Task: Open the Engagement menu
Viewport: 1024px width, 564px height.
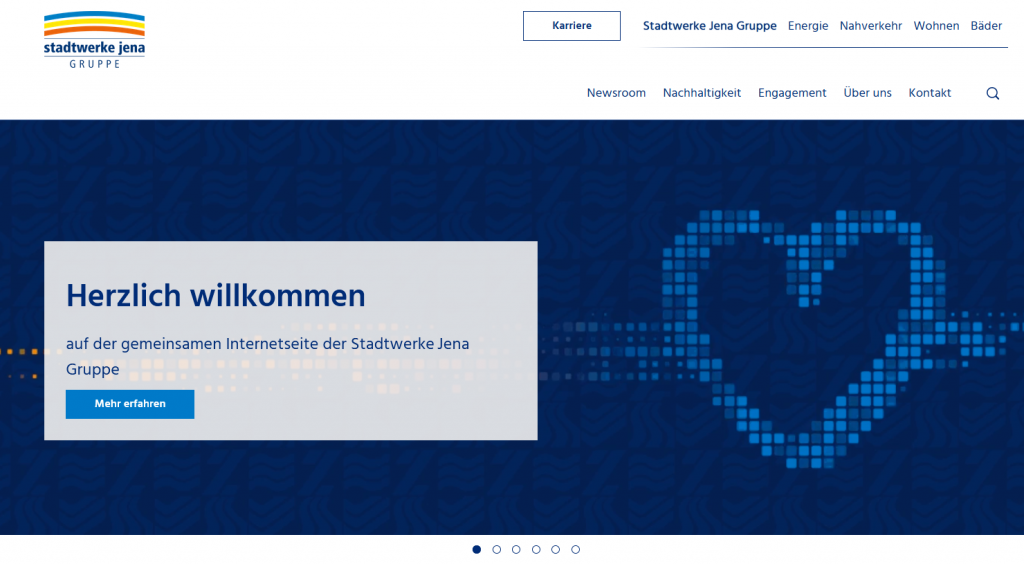Action: pyautogui.click(x=792, y=93)
